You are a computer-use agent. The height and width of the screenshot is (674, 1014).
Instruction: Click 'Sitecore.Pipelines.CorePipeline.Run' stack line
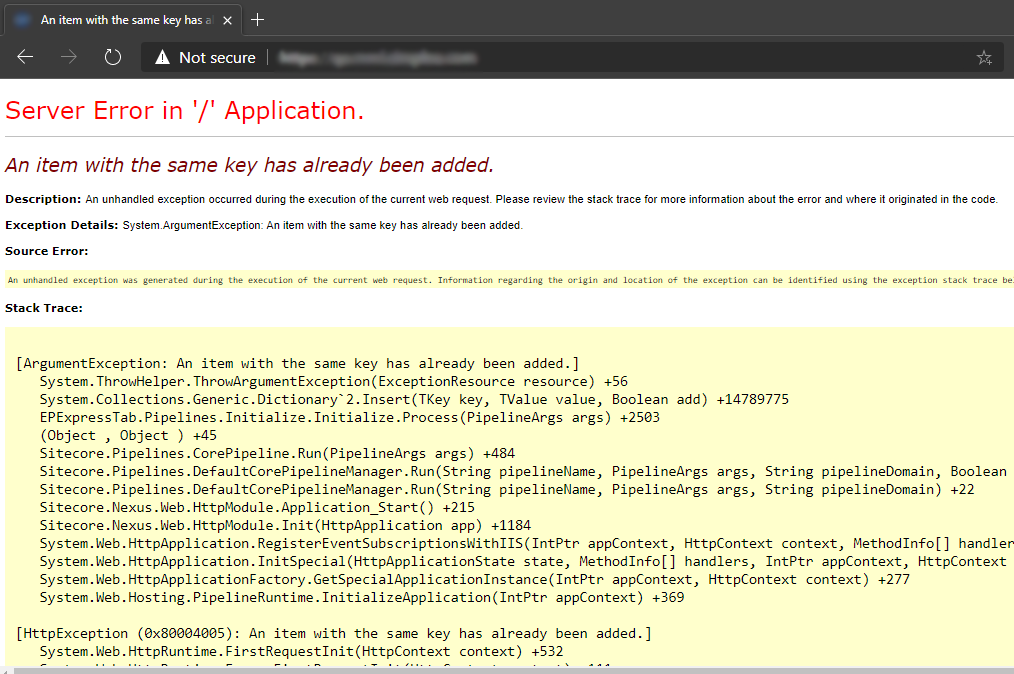277,453
